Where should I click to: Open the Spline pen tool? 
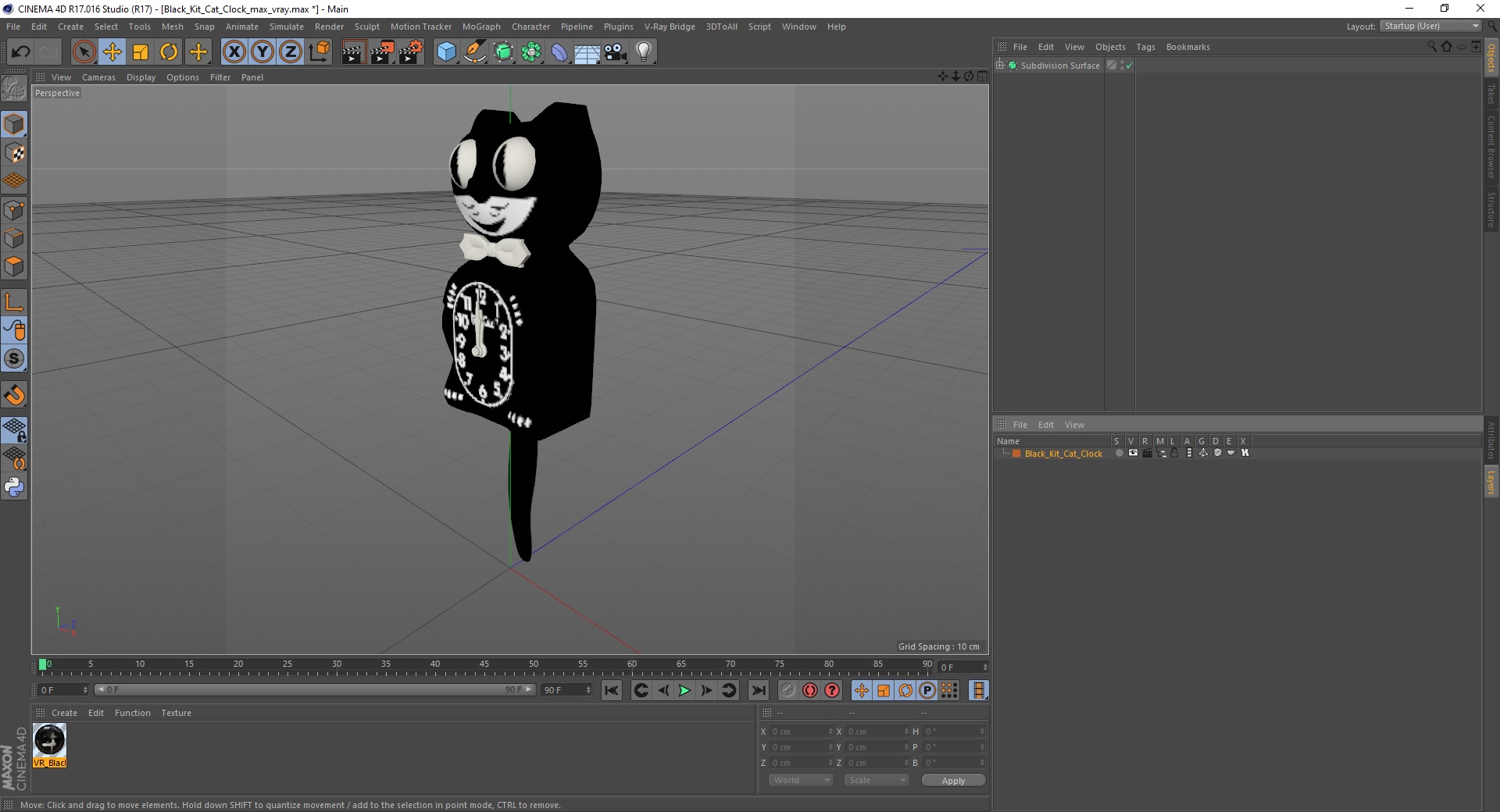point(474,52)
